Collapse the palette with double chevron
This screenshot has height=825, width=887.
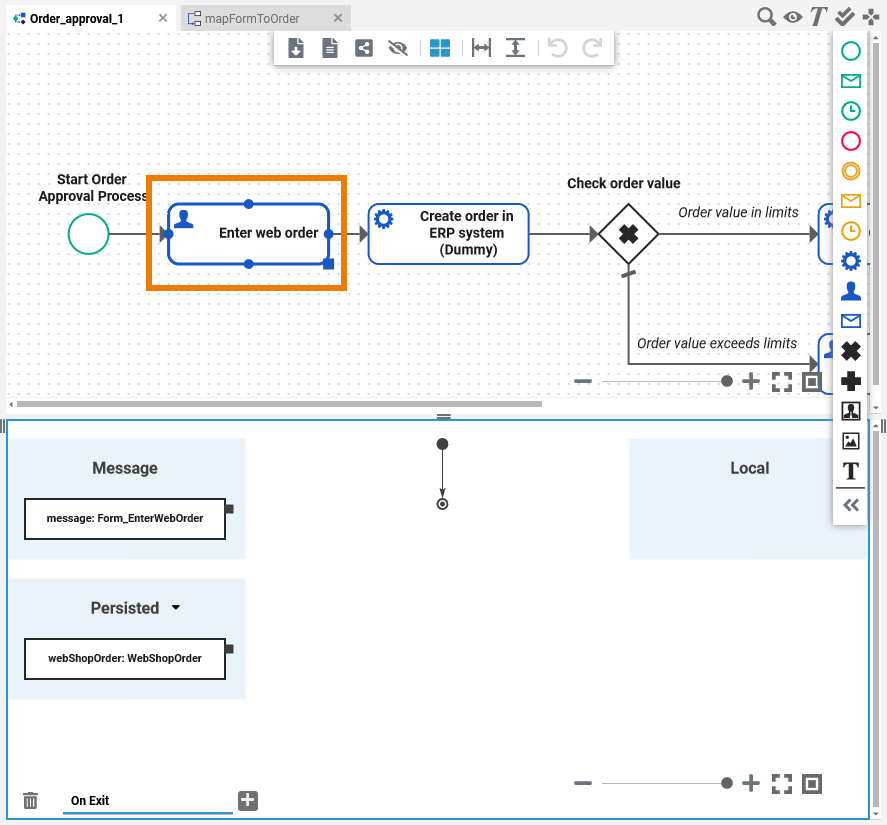[x=850, y=505]
